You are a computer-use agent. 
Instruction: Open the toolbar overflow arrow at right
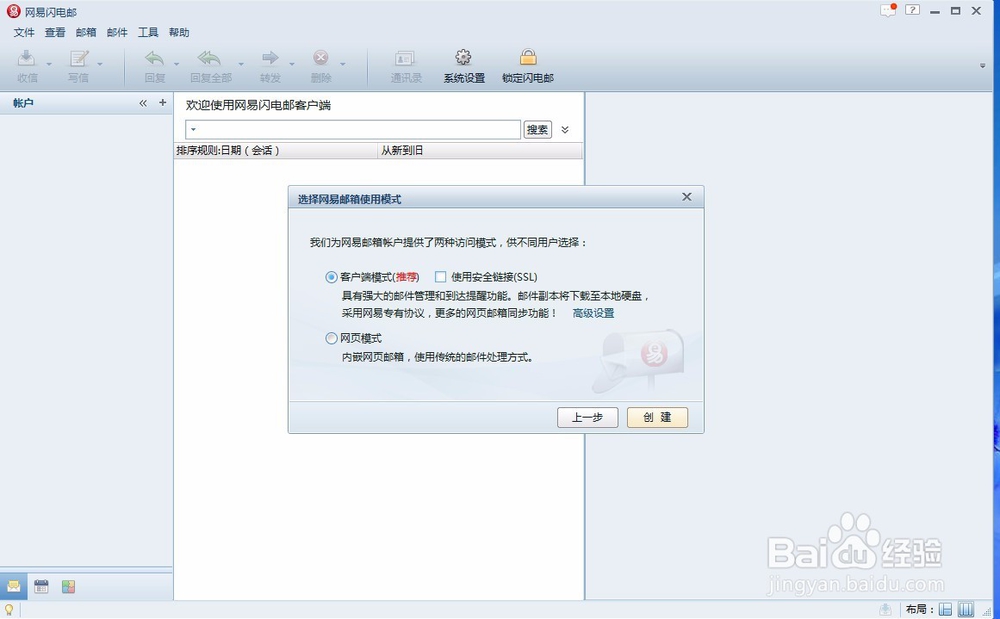click(983, 65)
